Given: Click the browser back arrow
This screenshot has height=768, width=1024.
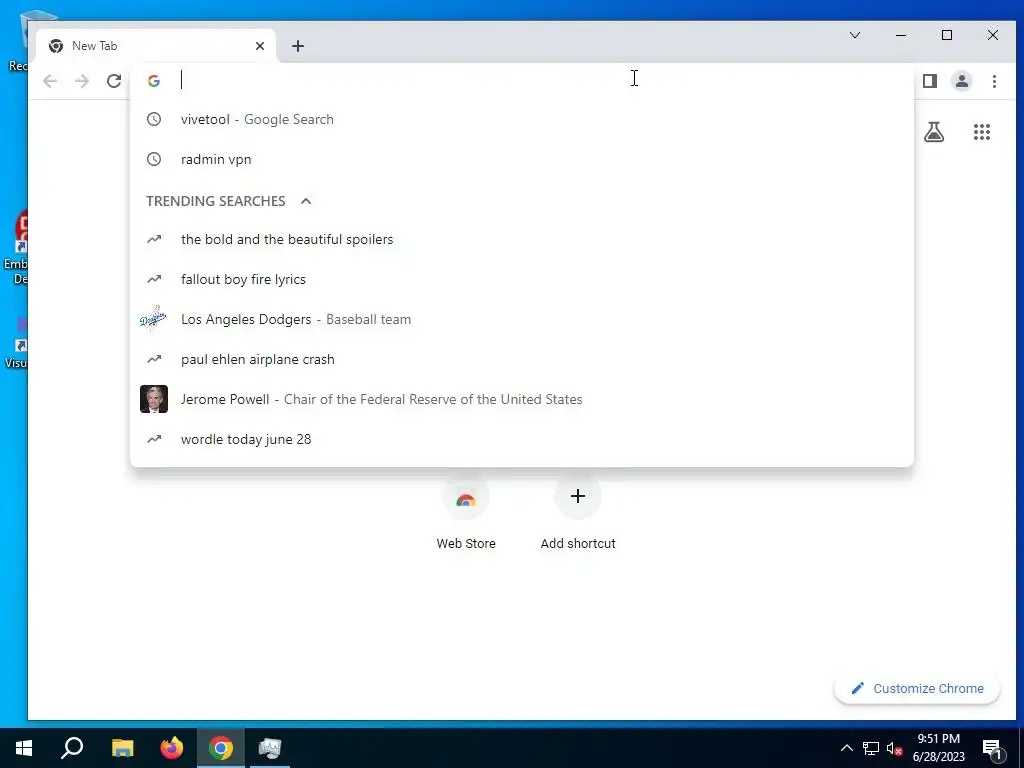Looking at the screenshot, I should click(x=50, y=81).
